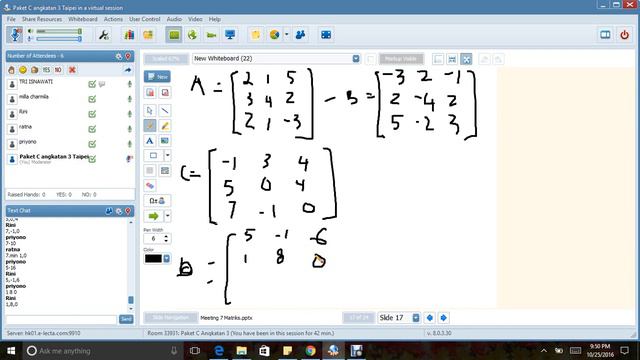Select the text tool A

click(150, 141)
